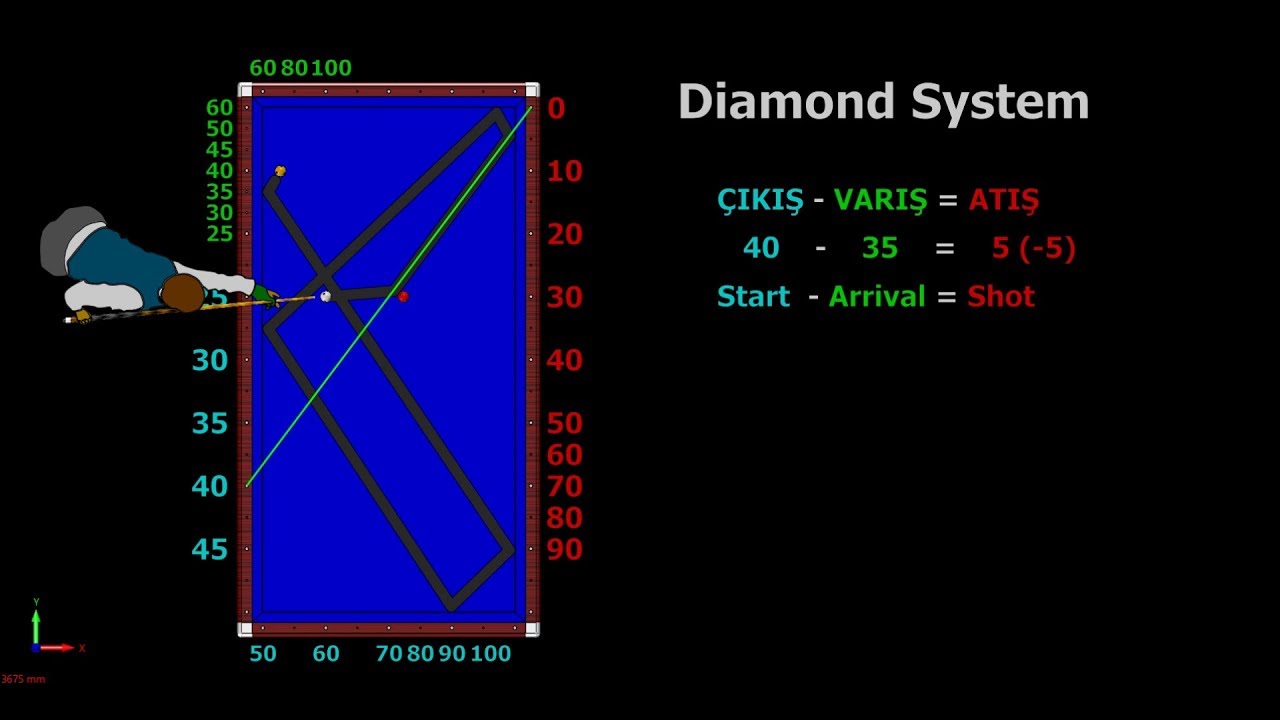Click small green 50 on left side
The height and width of the screenshot is (720, 1280).
pyautogui.click(x=219, y=129)
